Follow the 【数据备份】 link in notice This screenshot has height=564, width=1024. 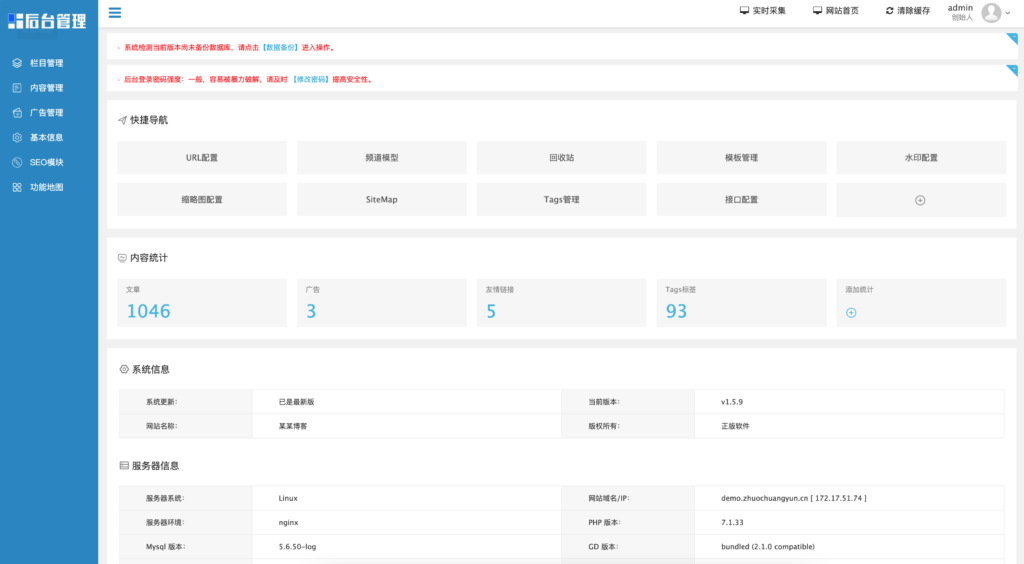(x=280, y=48)
